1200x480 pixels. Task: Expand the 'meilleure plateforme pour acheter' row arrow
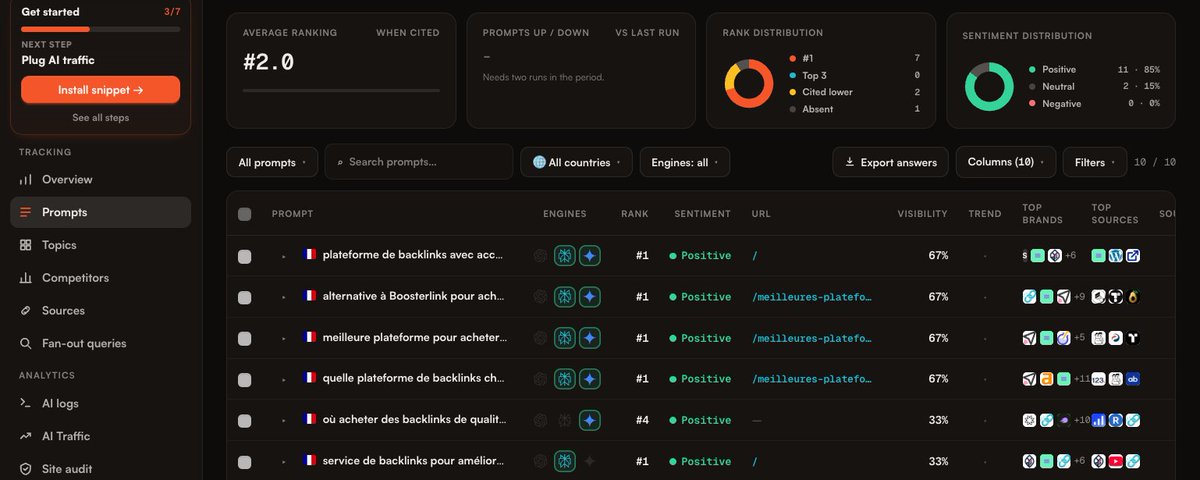tap(284, 338)
